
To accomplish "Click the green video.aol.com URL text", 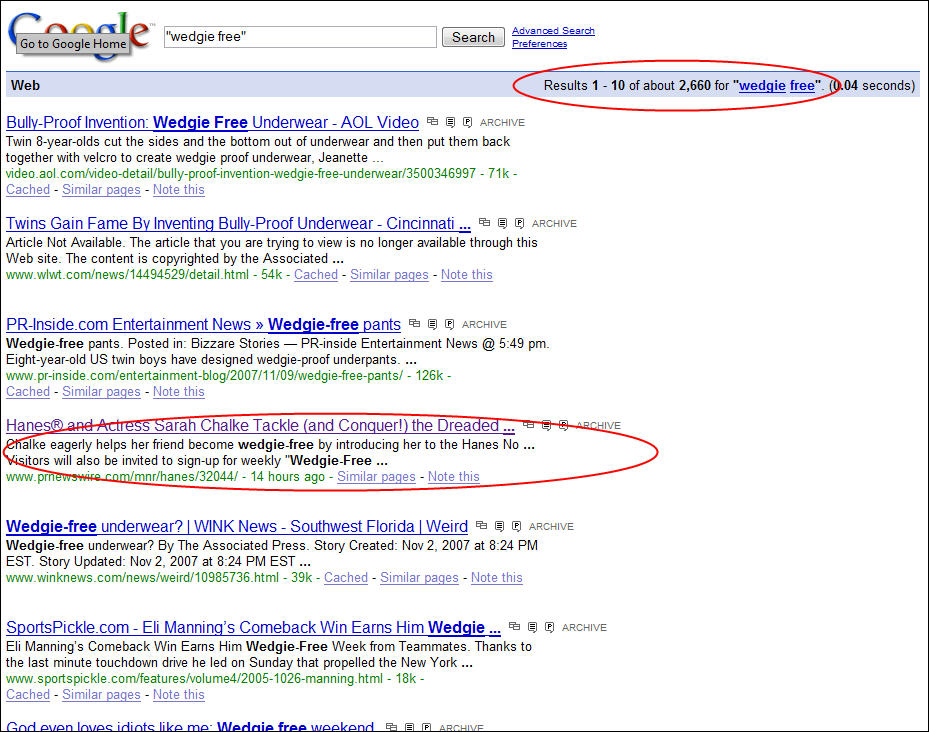I will point(241,174).
